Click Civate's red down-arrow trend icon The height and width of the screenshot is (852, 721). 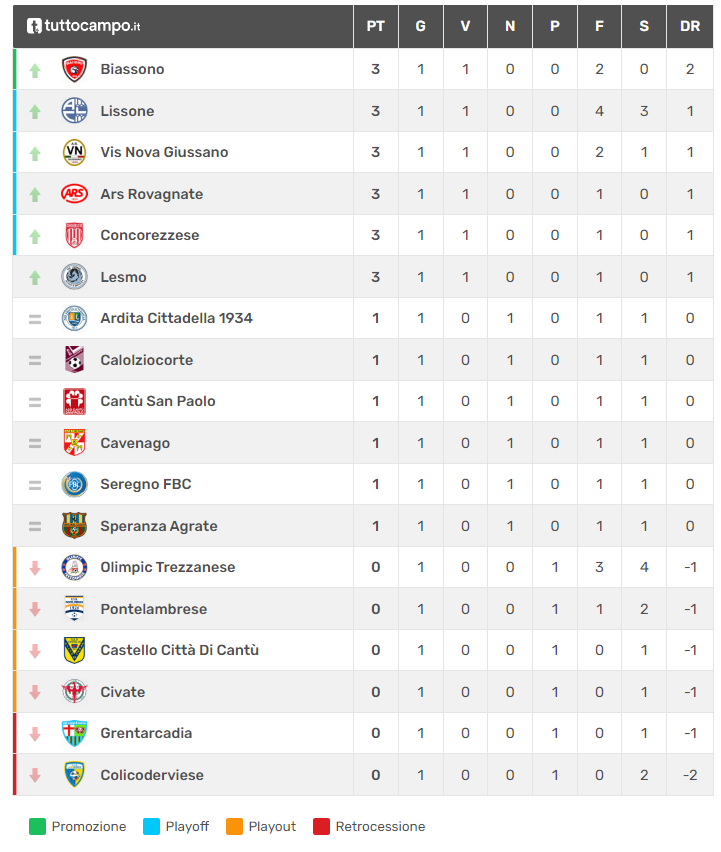35,692
